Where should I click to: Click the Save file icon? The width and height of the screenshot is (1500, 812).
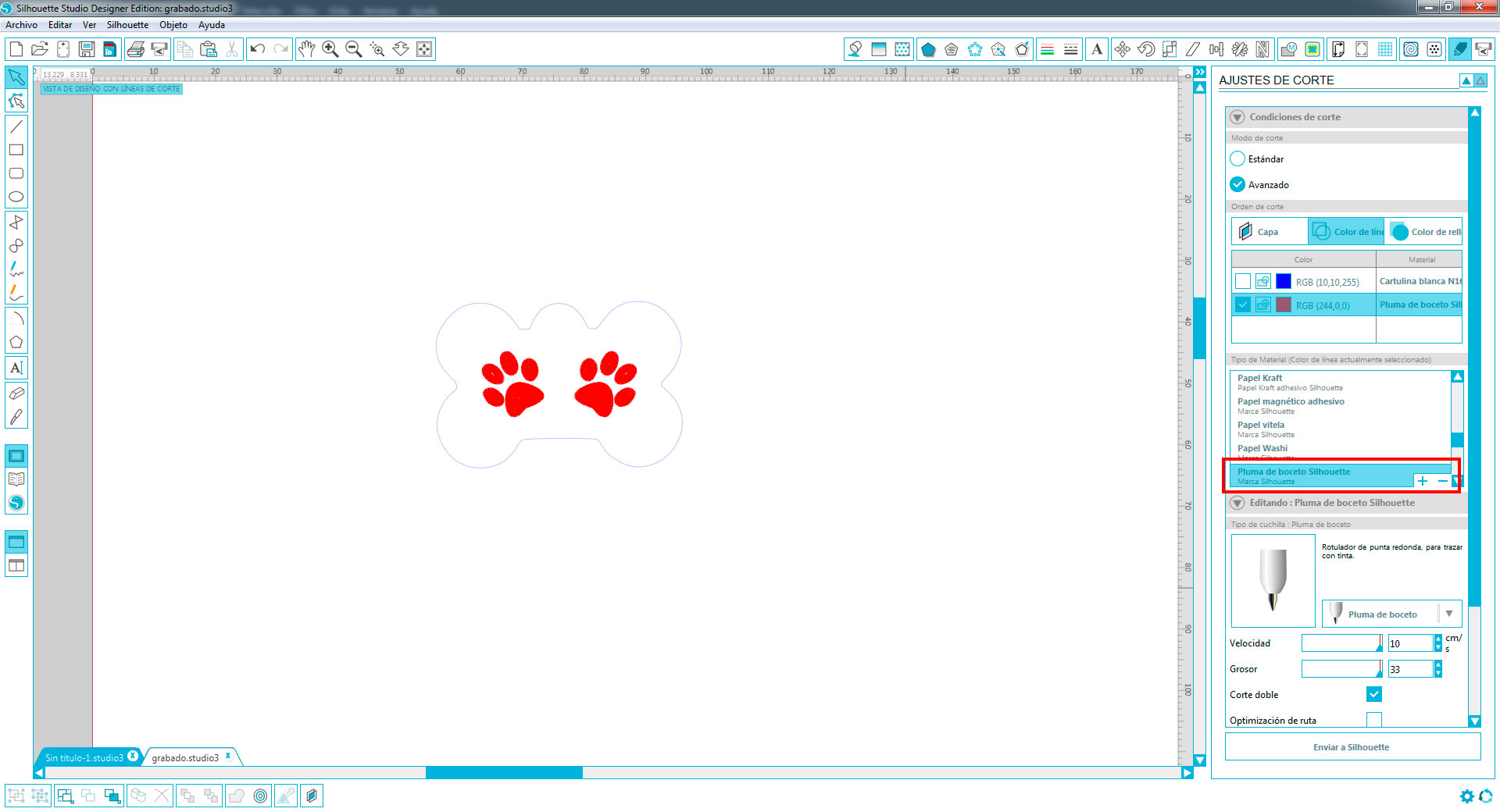(87, 49)
